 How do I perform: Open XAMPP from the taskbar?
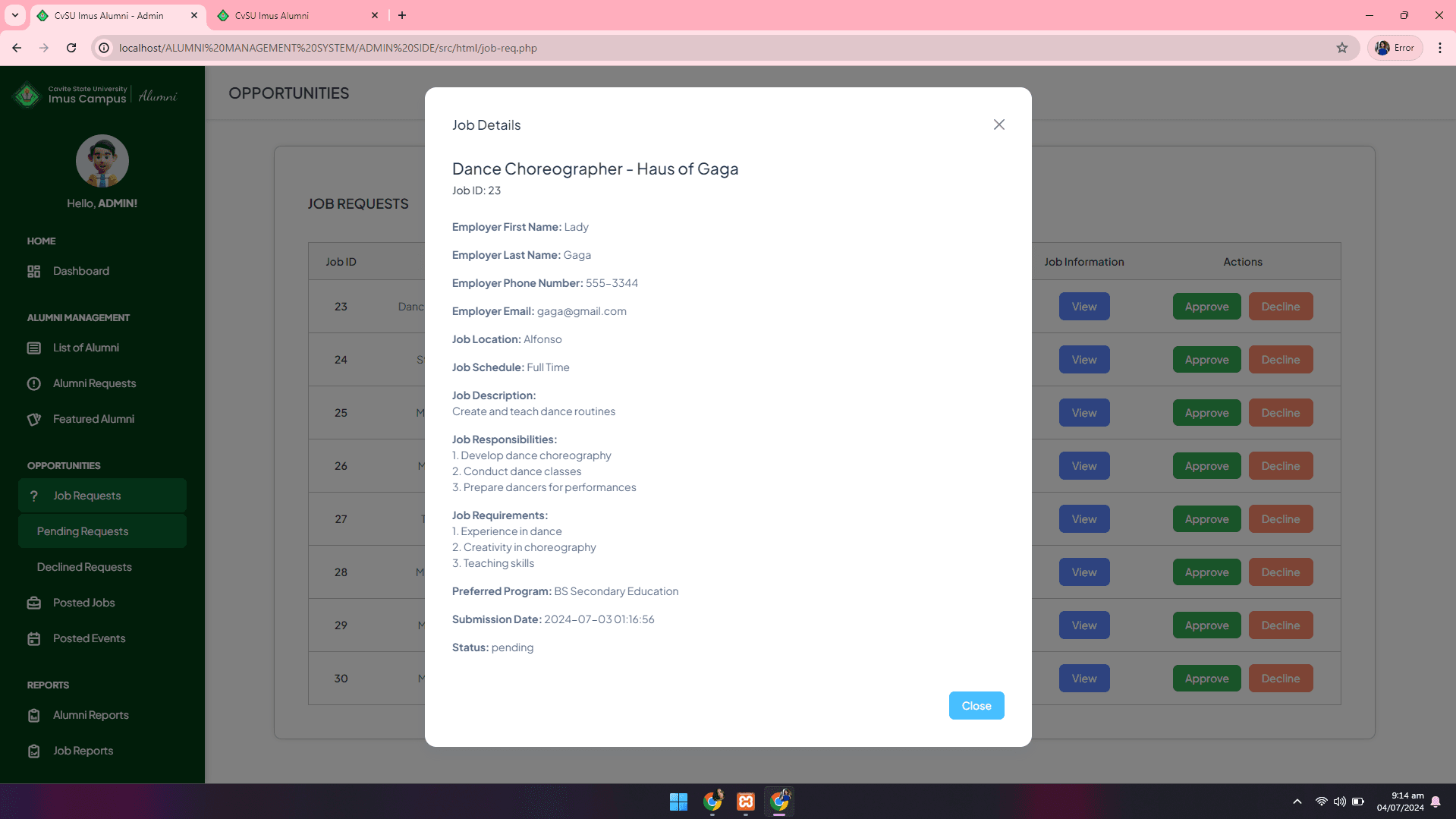[x=745, y=802]
